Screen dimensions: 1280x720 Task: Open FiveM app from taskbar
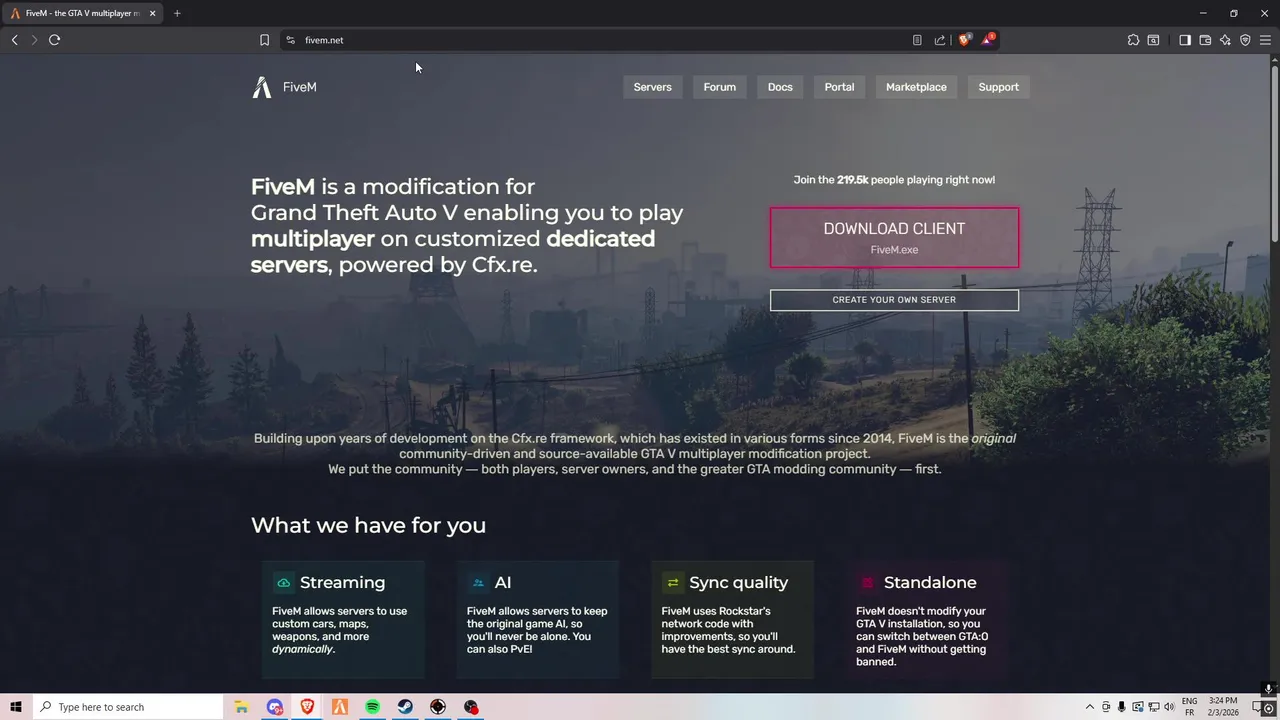pyautogui.click(x=340, y=707)
